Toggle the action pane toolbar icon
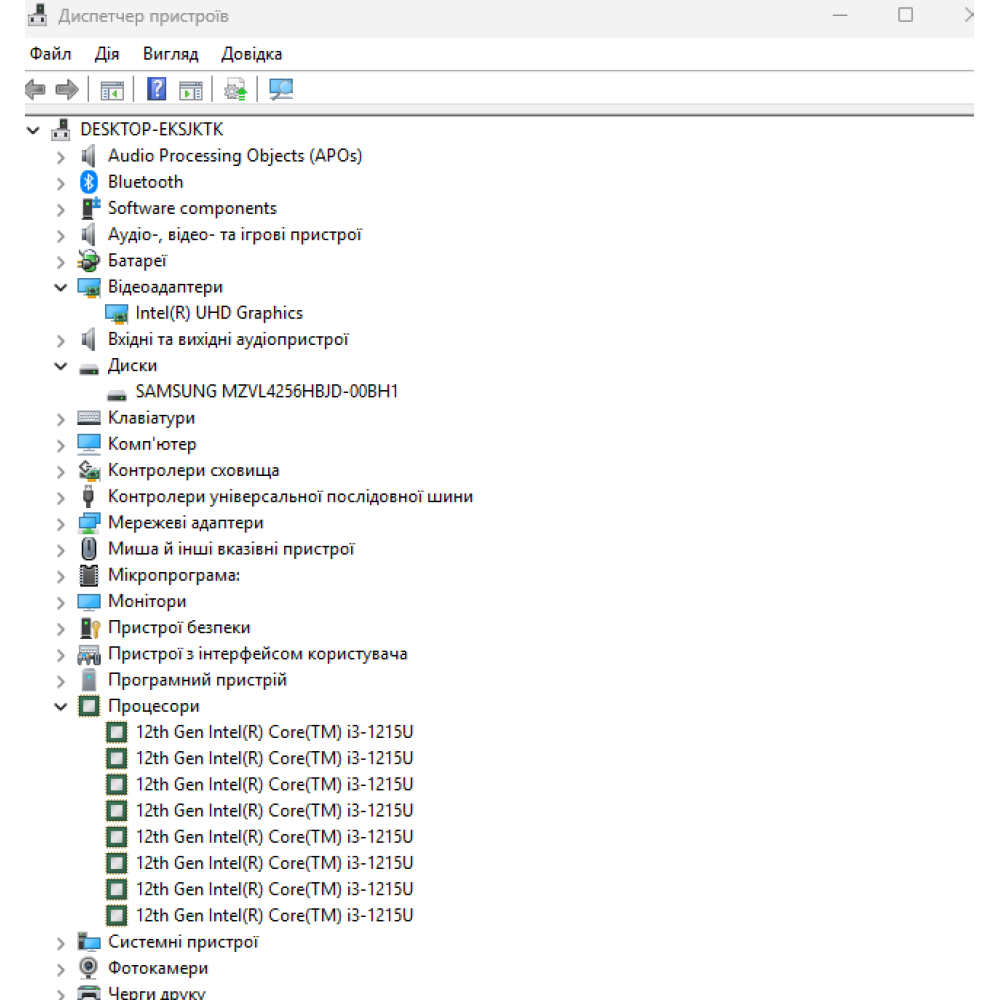Screen dimensions: 1000x1000 point(190,90)
